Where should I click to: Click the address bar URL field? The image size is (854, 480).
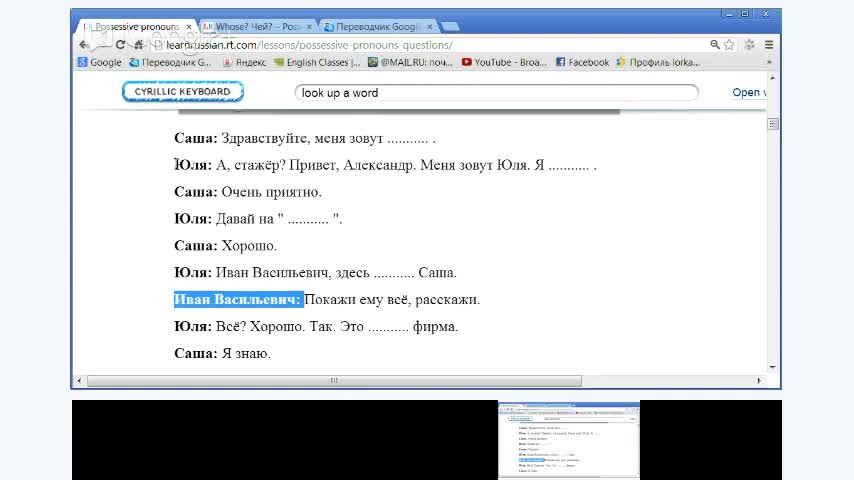point(430,45)
